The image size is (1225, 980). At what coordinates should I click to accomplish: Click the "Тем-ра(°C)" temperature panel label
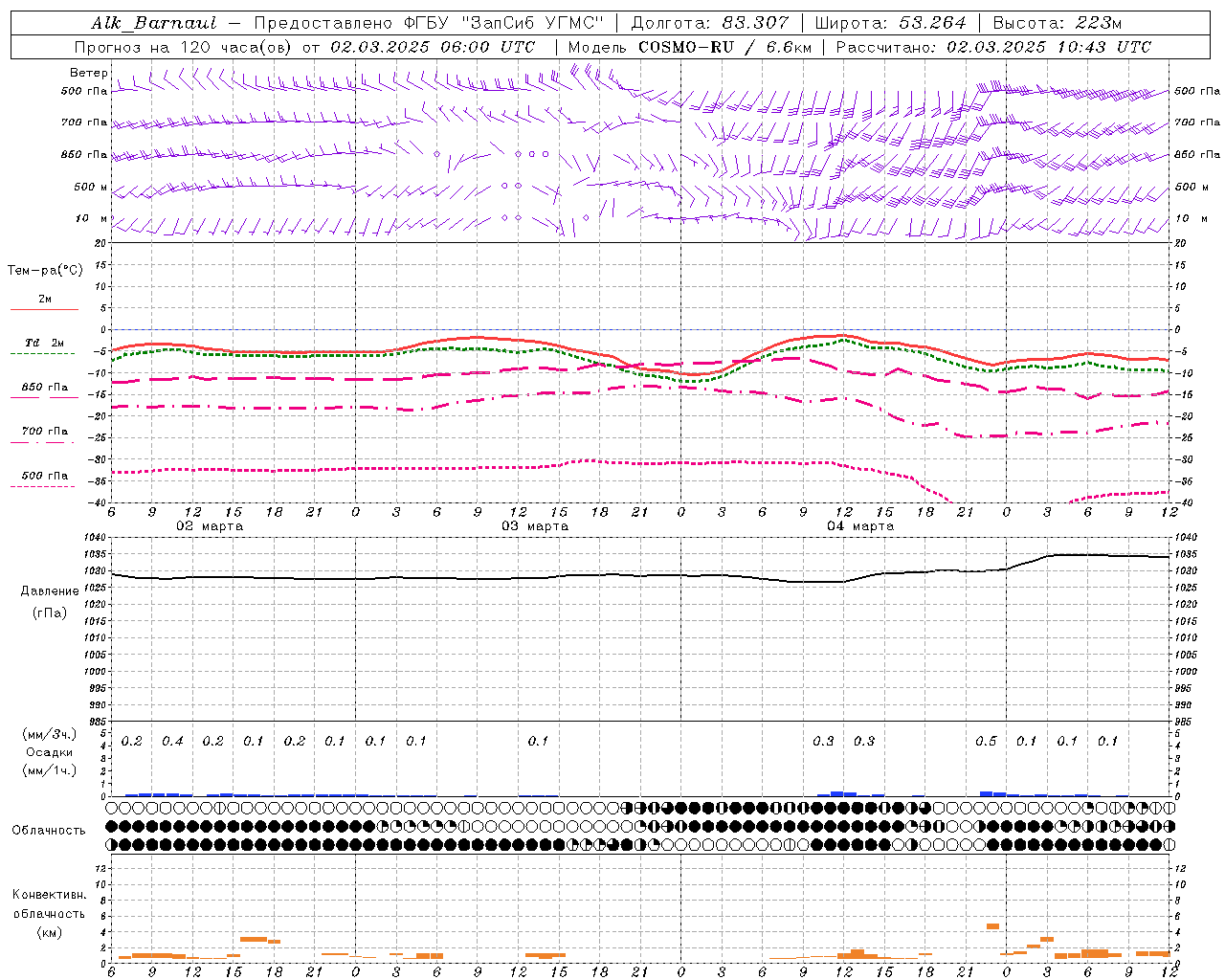tap(45, 270)
